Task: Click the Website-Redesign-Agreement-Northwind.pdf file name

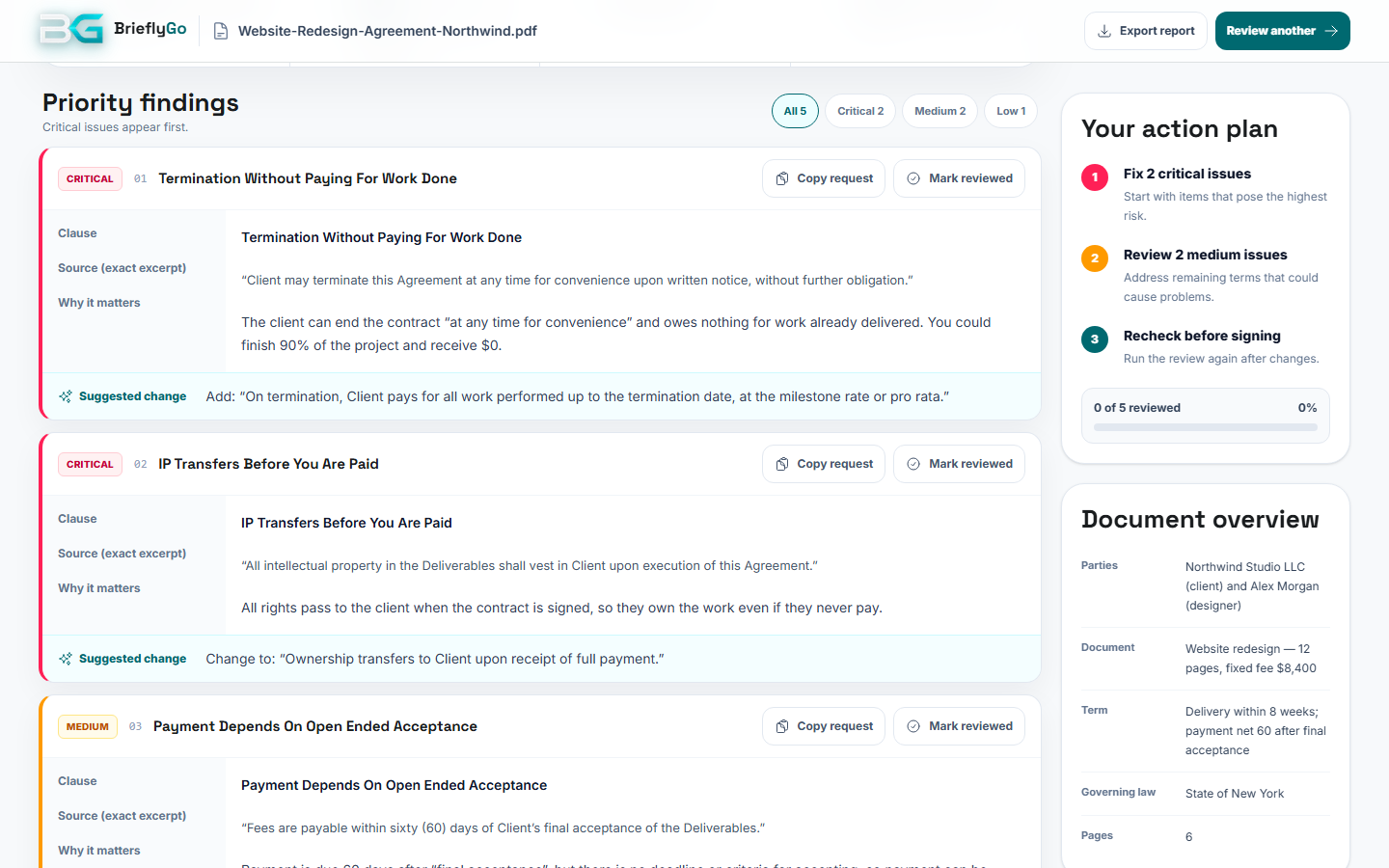Action: [x=388, y=31]
